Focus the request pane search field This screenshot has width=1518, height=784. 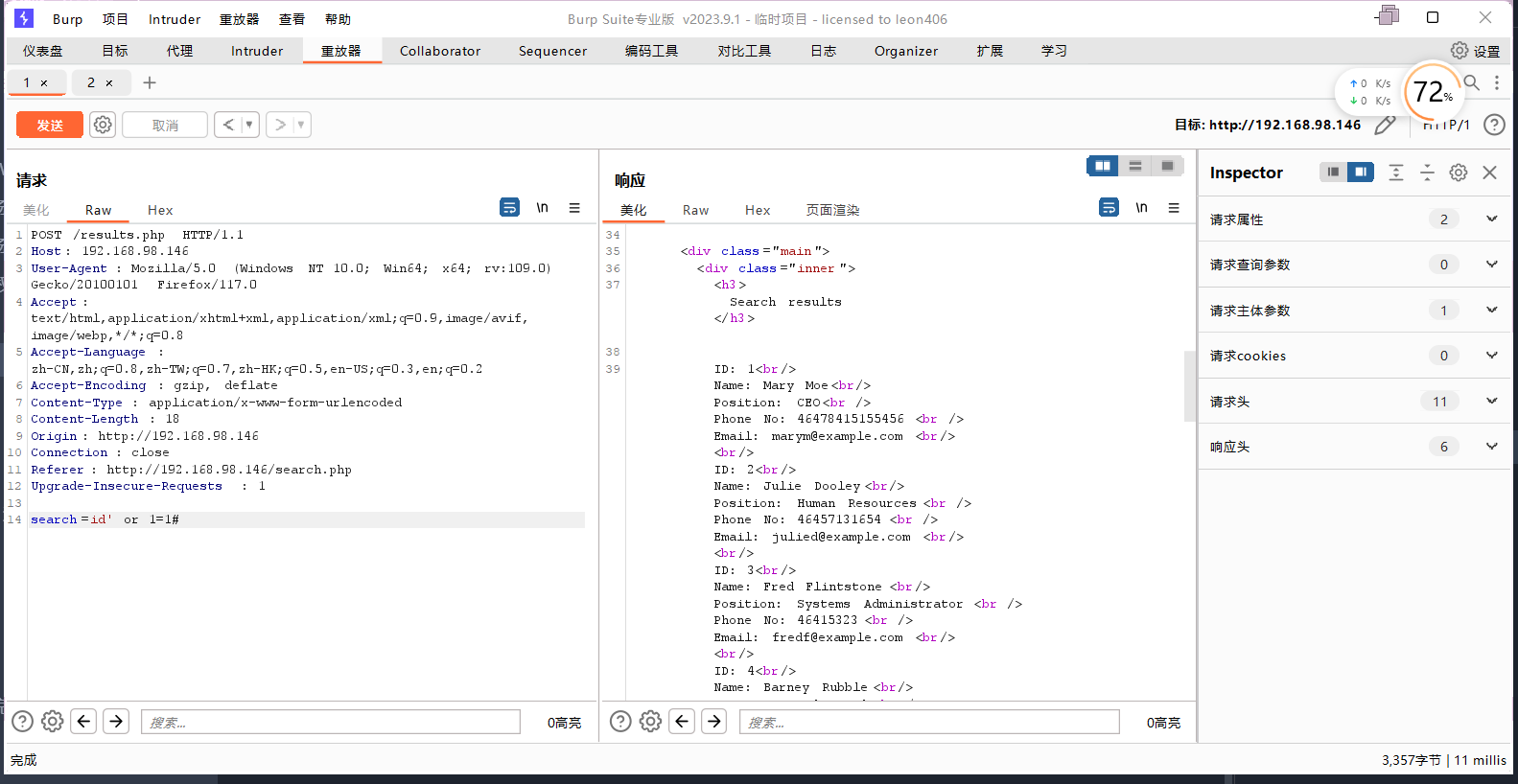tap(331, 722)
